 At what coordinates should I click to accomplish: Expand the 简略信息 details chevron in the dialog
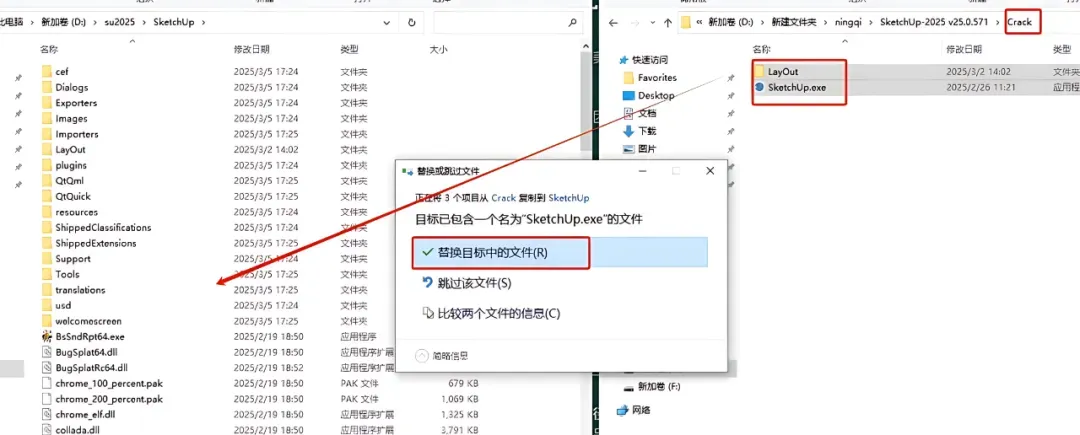point(422,356)
